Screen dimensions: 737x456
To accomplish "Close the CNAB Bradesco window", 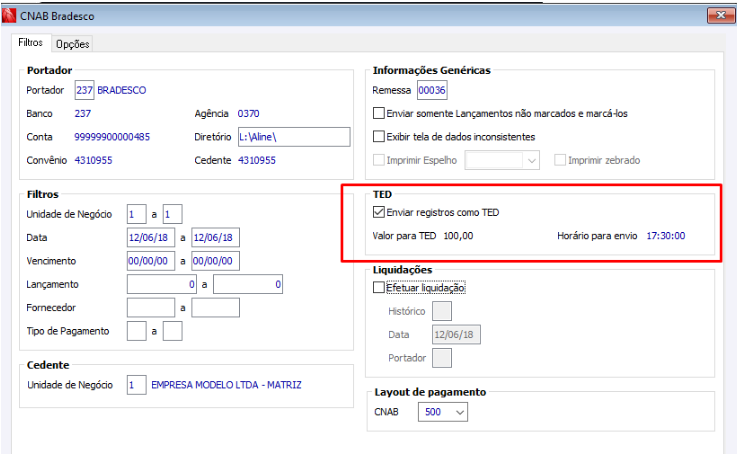I will (721, 15).
